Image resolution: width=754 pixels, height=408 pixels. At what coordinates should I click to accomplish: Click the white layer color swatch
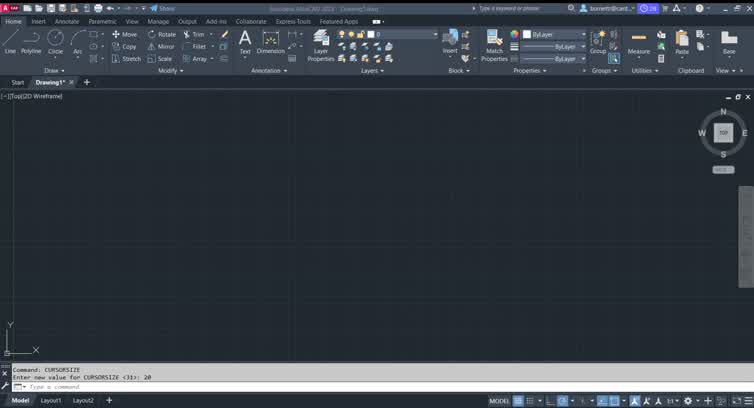371,34
